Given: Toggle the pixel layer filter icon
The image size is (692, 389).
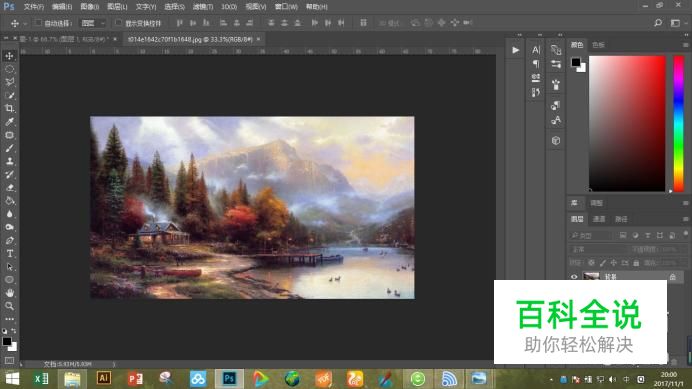Looking at the screenshot, I should [x=623, y=235].
